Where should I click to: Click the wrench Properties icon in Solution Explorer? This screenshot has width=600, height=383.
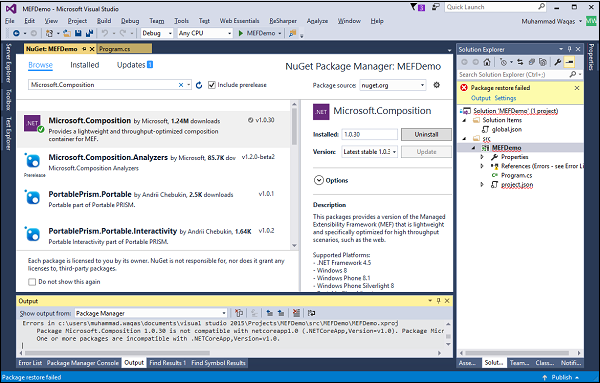(558, 62)
